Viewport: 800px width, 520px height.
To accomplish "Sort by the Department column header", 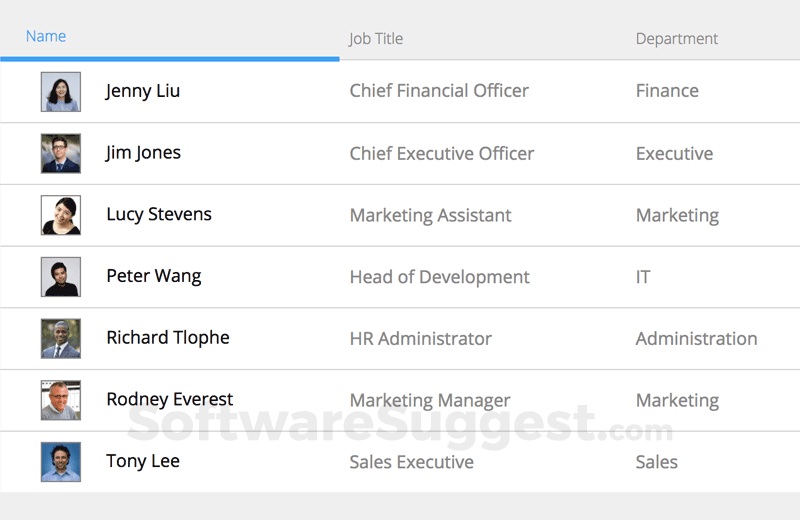I will tap(677, 39).
